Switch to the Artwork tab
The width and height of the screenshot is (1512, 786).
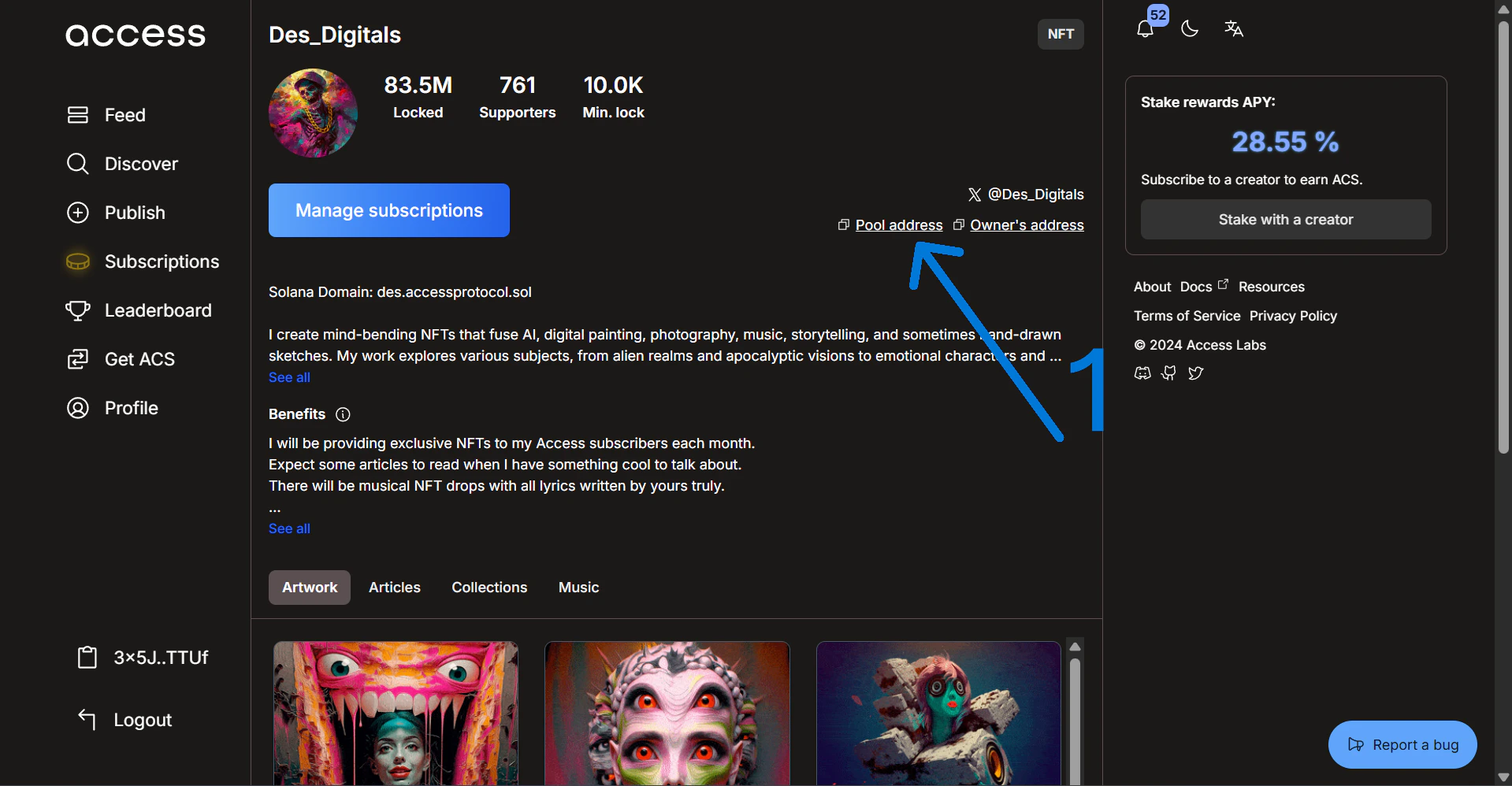(310, 588)
